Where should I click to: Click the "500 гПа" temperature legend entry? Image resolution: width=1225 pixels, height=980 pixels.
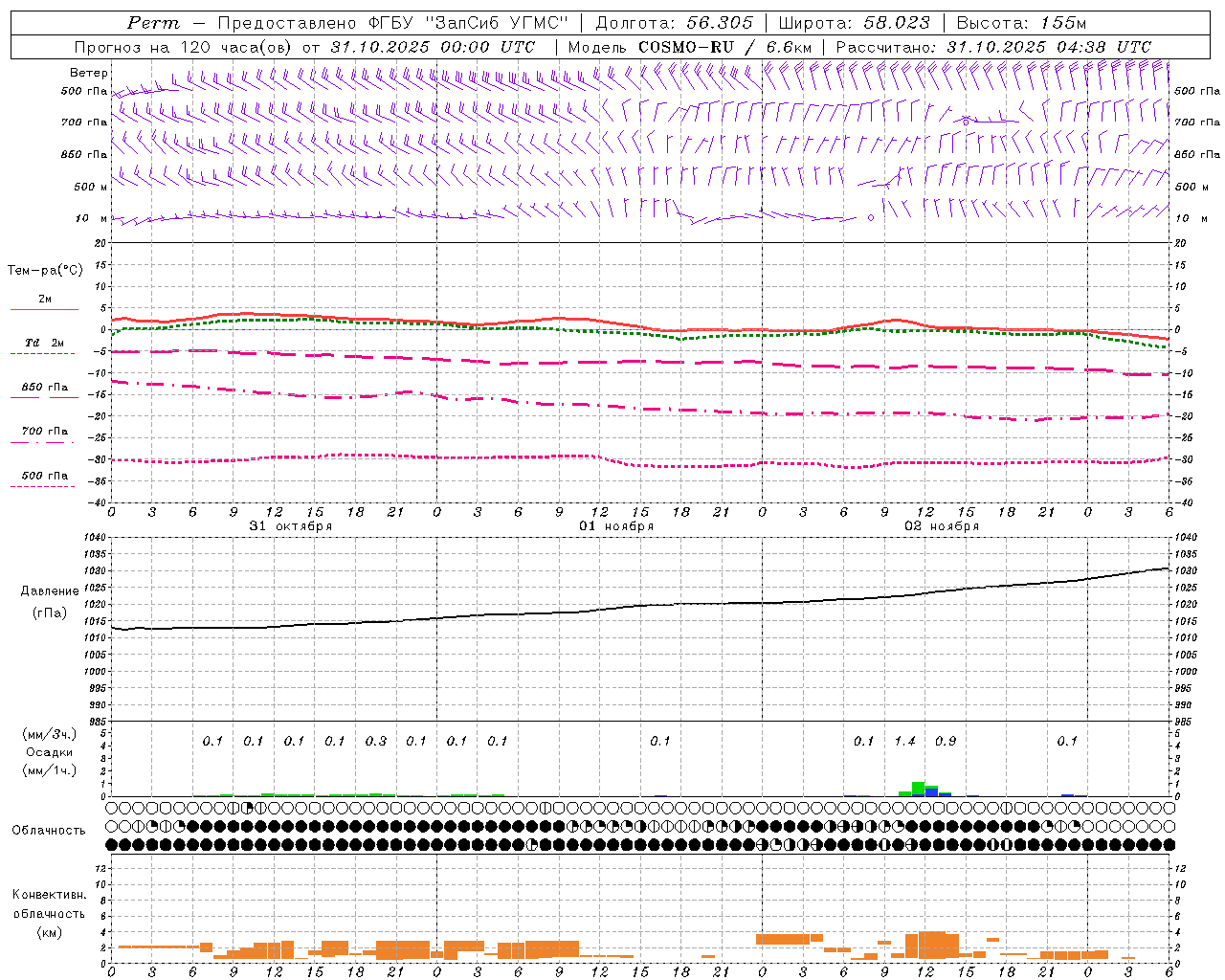pos(45,476)
